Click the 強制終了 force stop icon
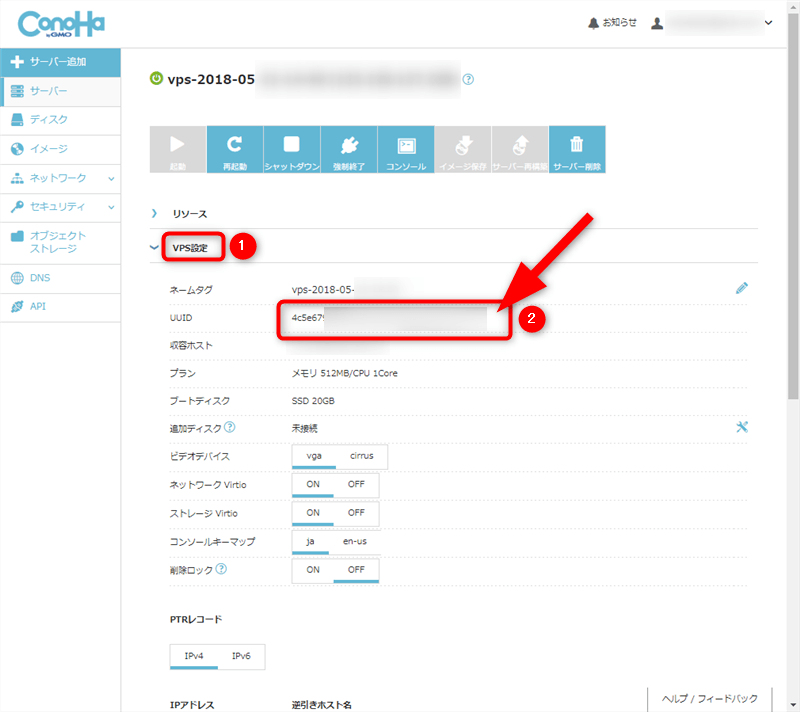800x712 pixels. coord(349,150)
